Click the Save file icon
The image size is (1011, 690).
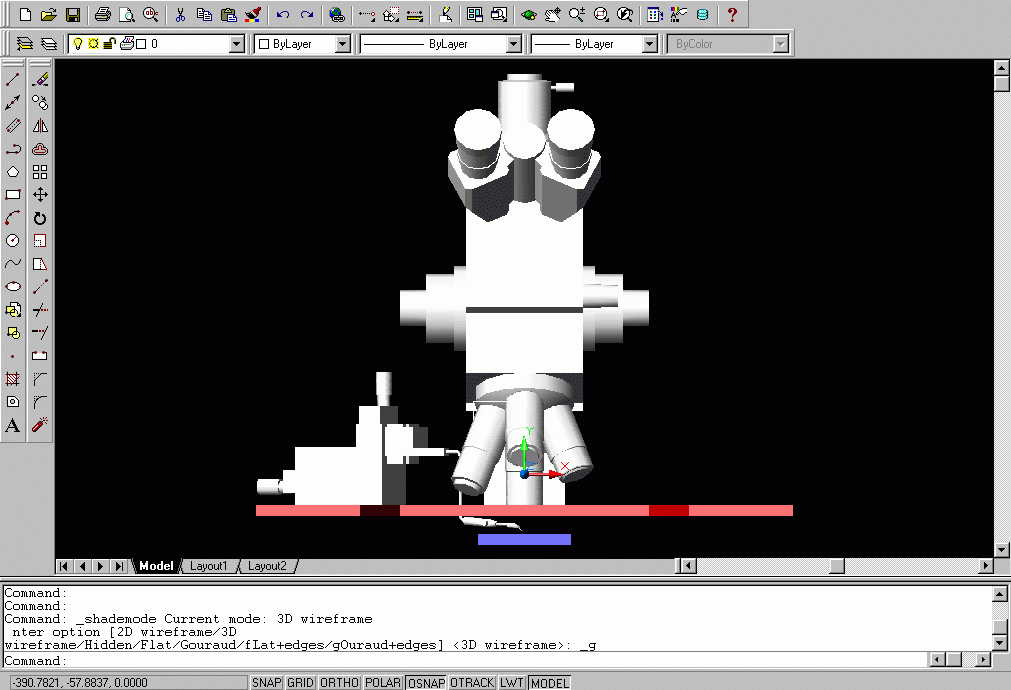click(73, 15)
